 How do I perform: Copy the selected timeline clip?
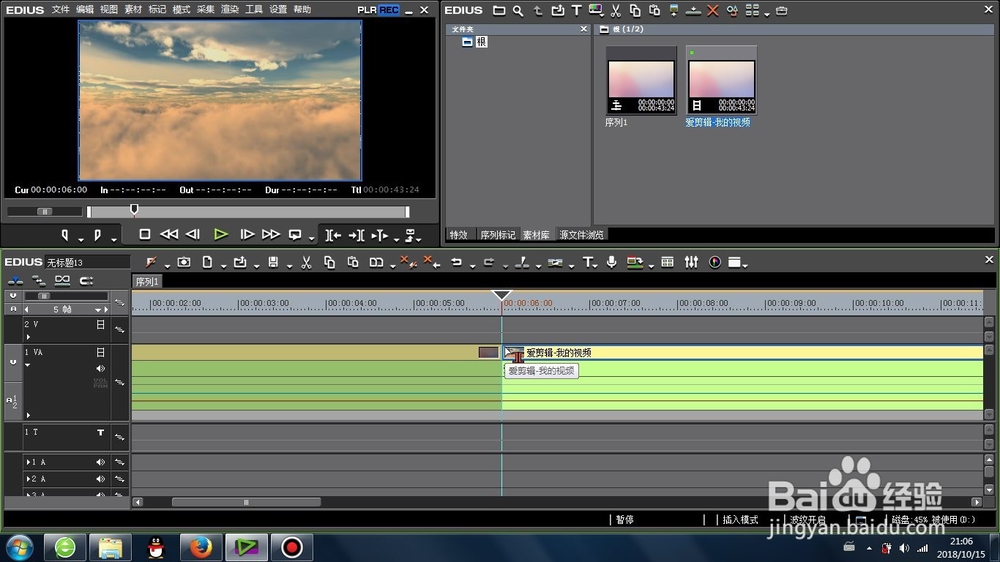[x=329, y=262]
